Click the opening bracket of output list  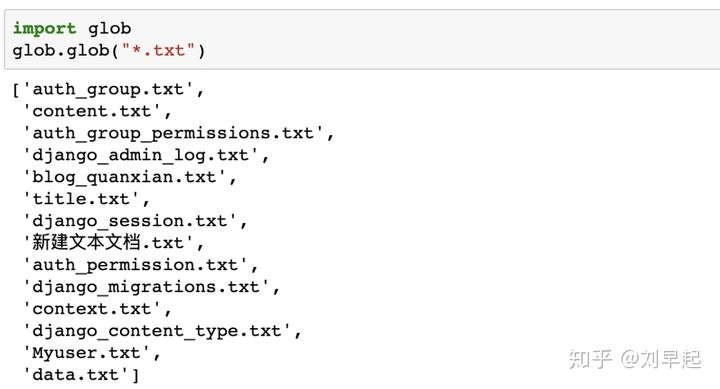pos(16,90)
